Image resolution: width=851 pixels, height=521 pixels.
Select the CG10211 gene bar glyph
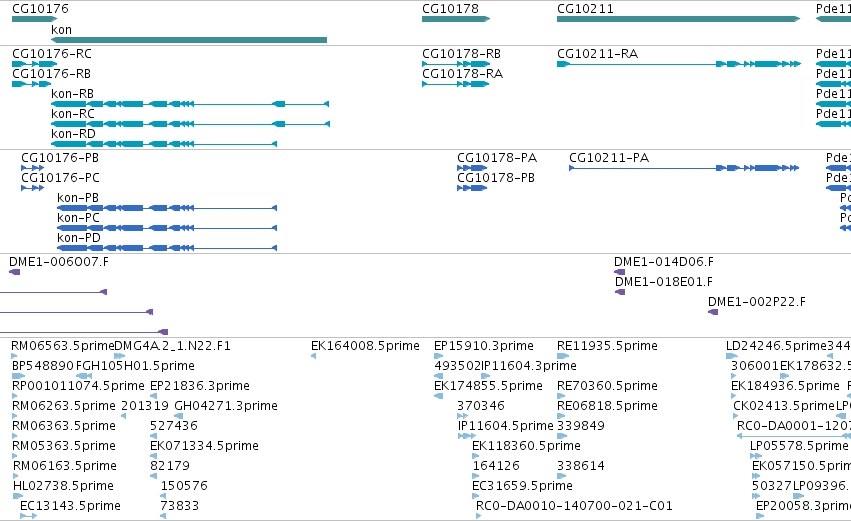(x=678, y=19)
